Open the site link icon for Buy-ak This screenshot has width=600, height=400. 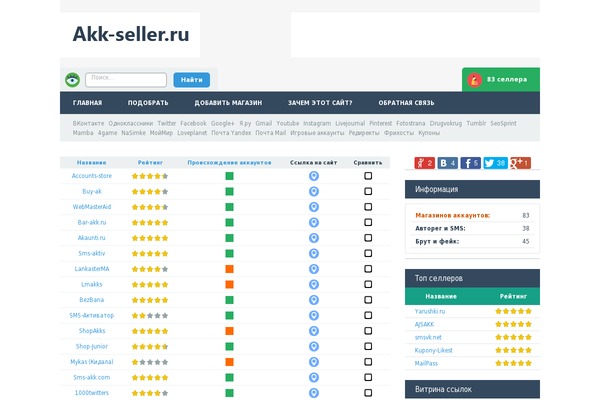314,191
